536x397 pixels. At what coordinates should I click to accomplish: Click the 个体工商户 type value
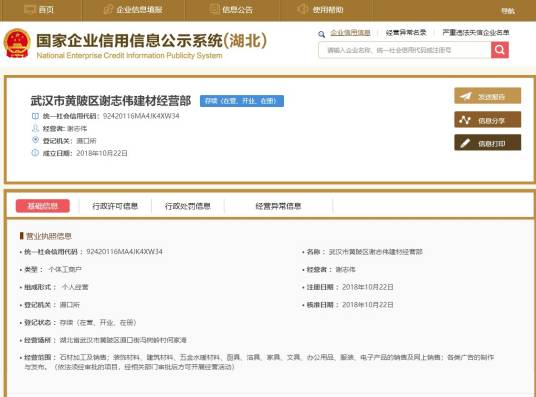(65, 269)
